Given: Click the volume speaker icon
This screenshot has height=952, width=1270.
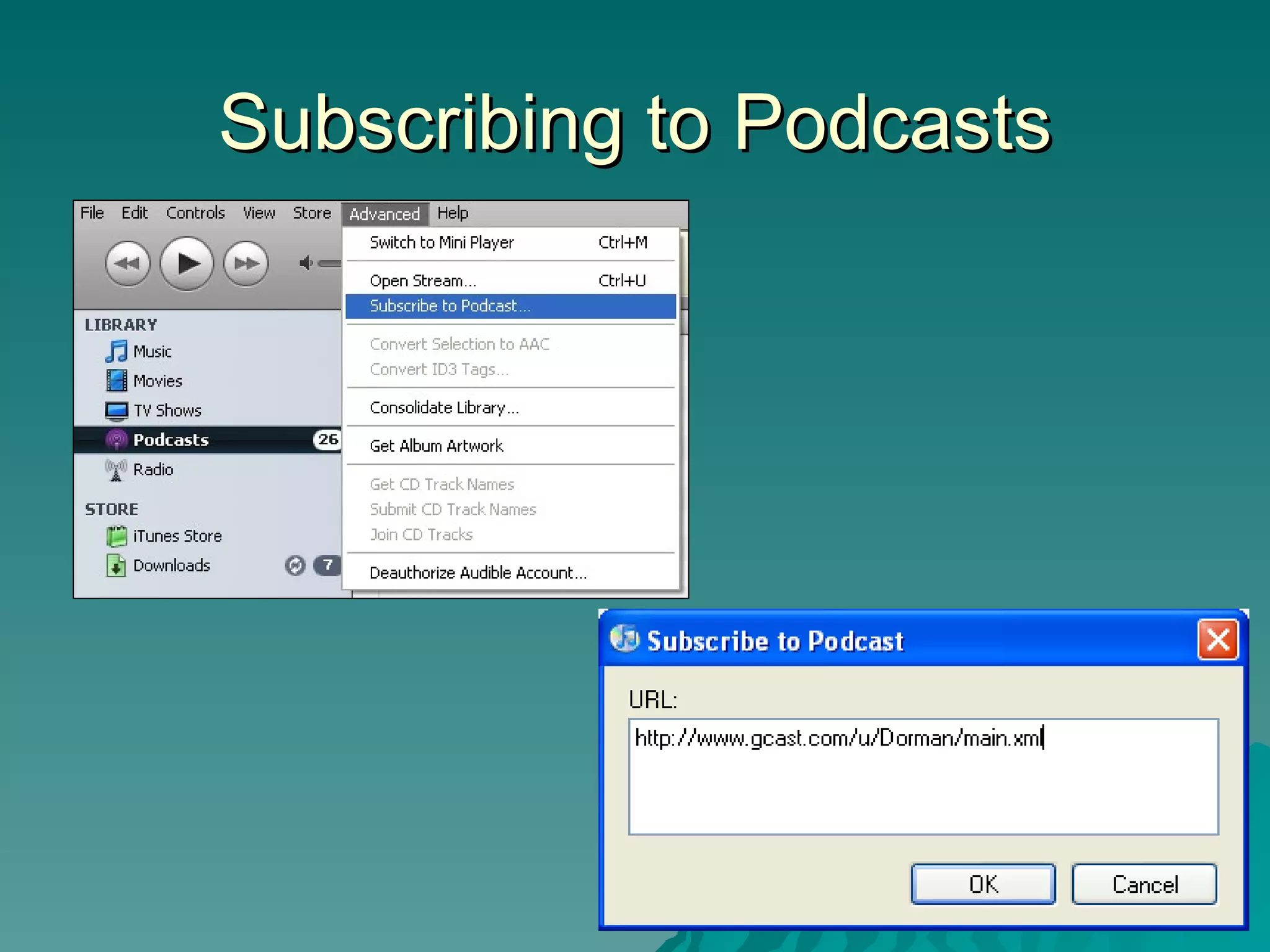Looking at the screenshot, I should [306, 263].
